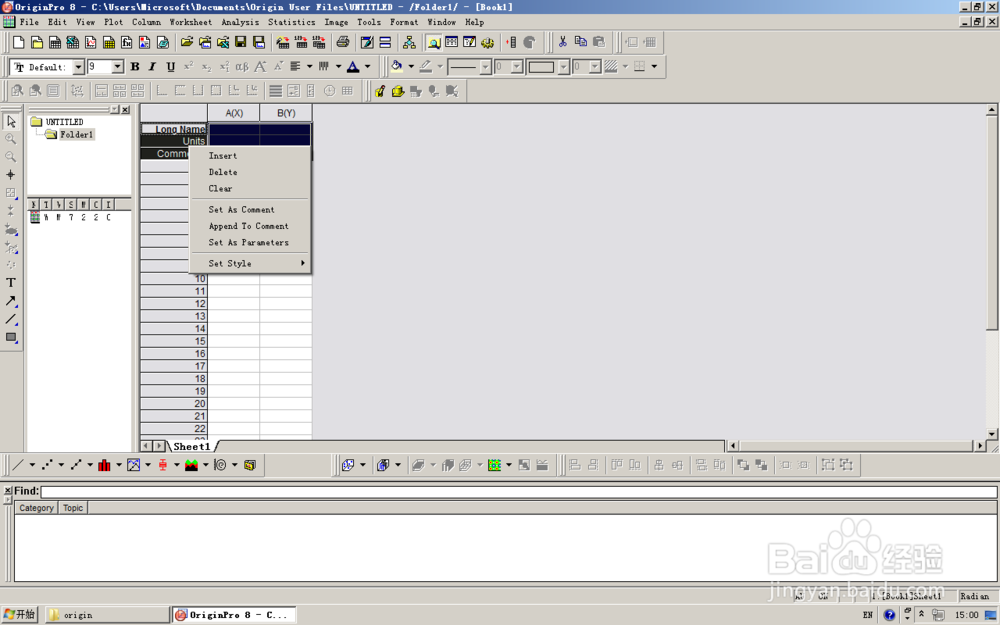Toggle Bold formatting
This screenshot has width=1000, height=625.
point(135,66)
